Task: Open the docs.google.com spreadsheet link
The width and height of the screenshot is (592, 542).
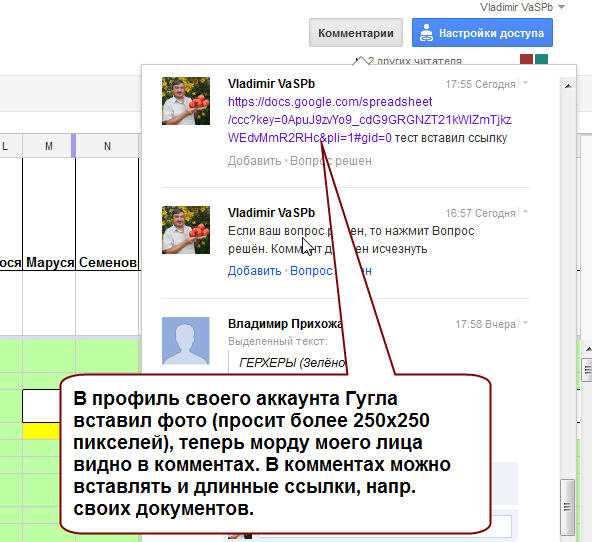Action: 369,120
